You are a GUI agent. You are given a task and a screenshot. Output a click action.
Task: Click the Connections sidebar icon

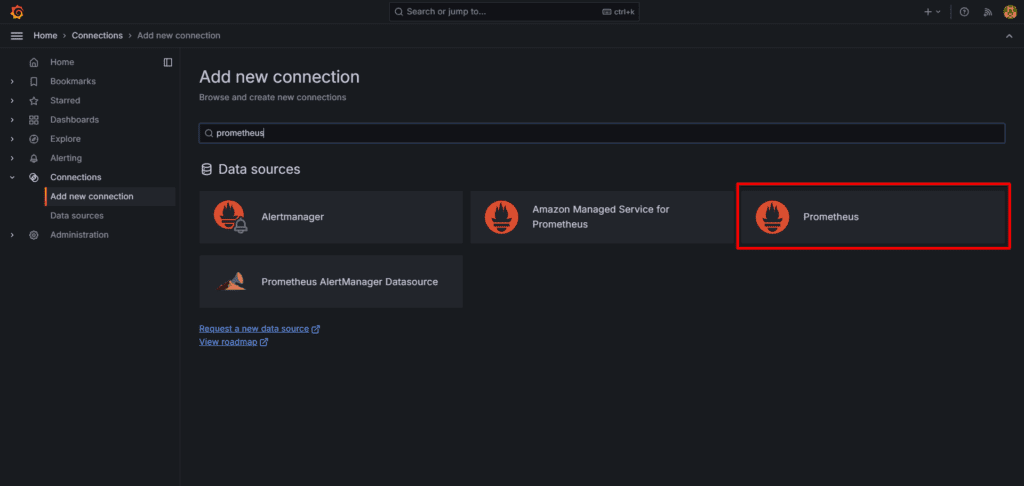34,177
